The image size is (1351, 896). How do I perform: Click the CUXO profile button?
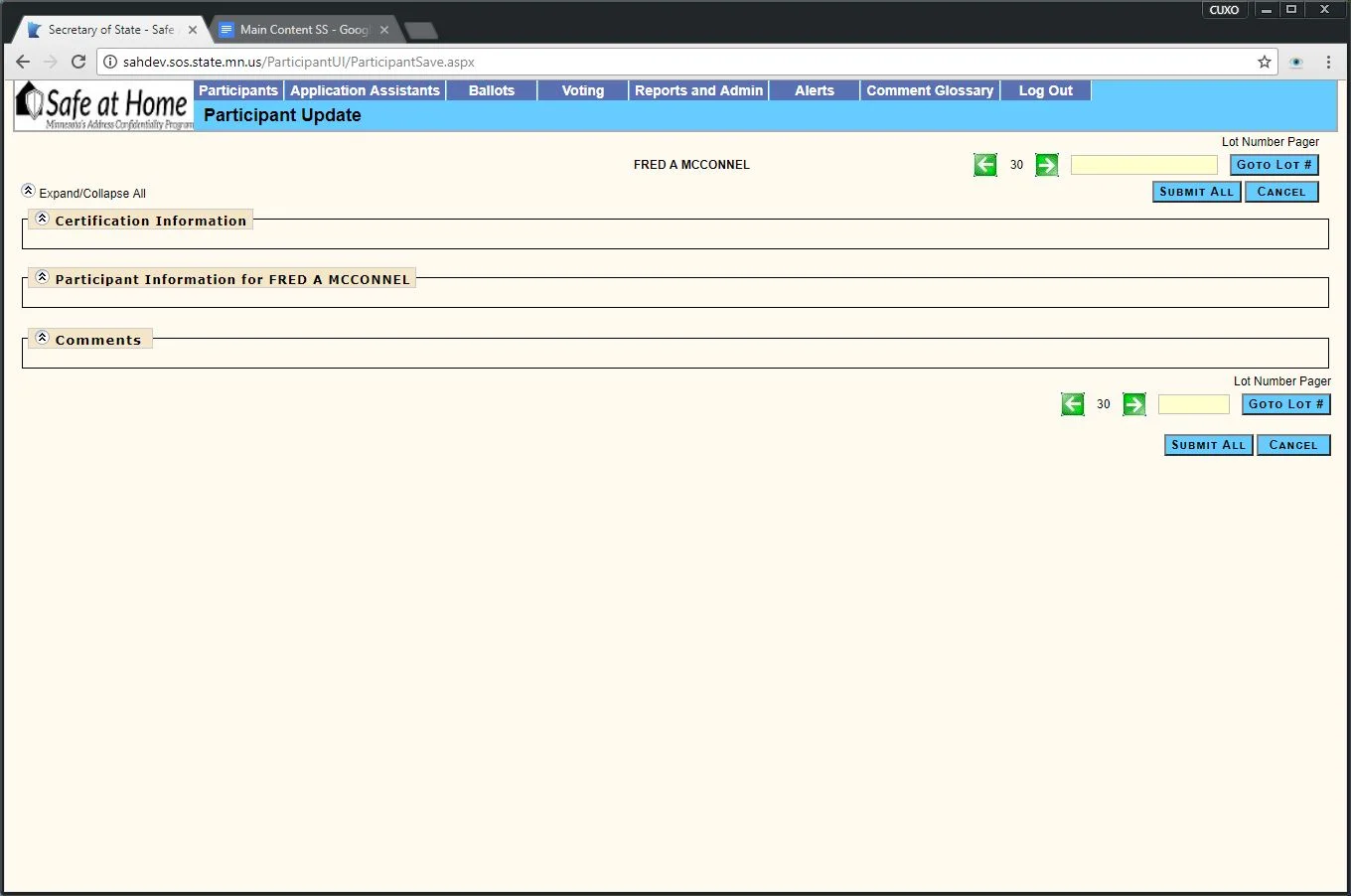pyautogui.click(x=1224, y=10)
